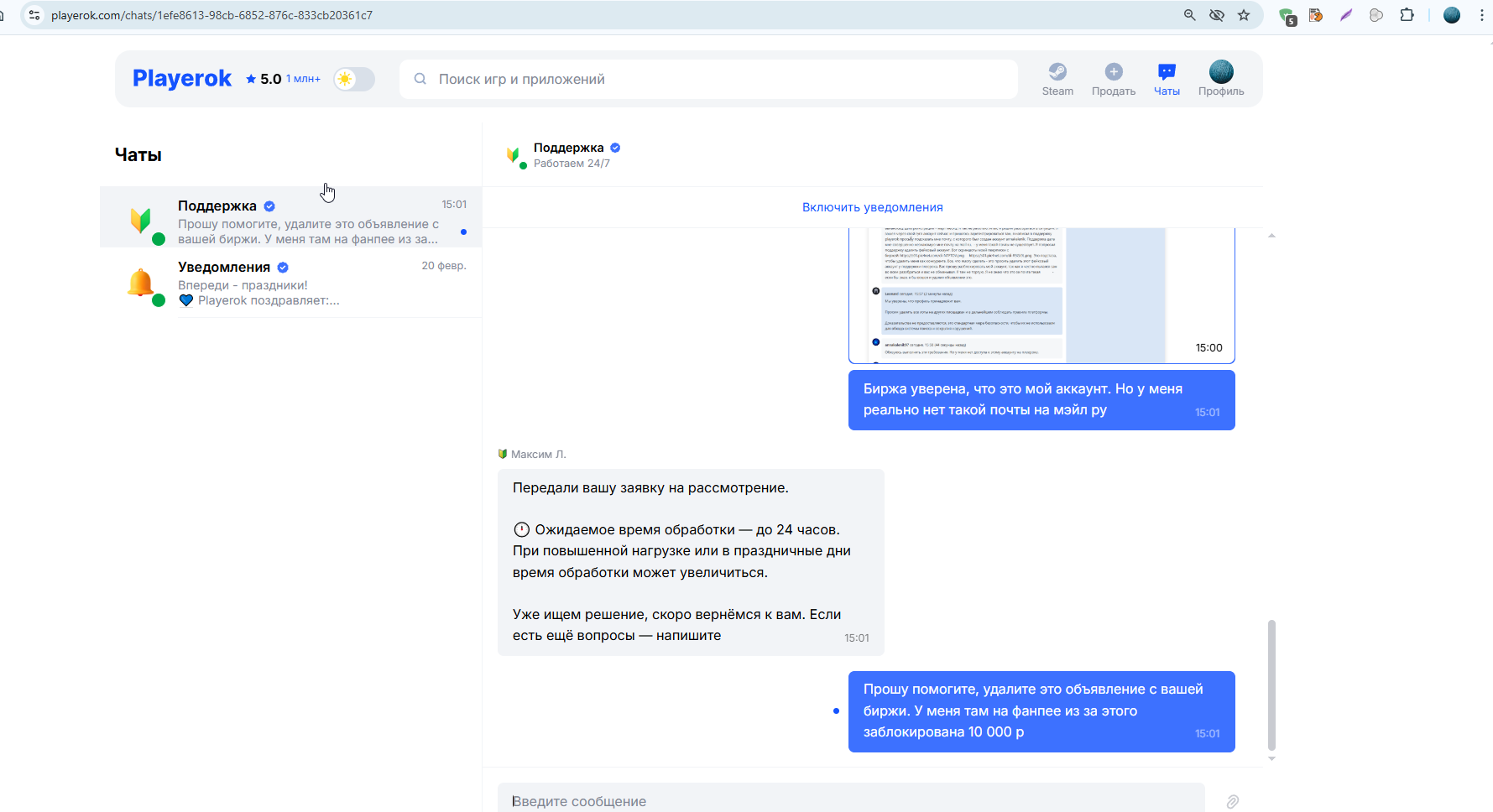Open the Профиль avatar in the header
1493x812 pixels.
tap(1221, 71)
